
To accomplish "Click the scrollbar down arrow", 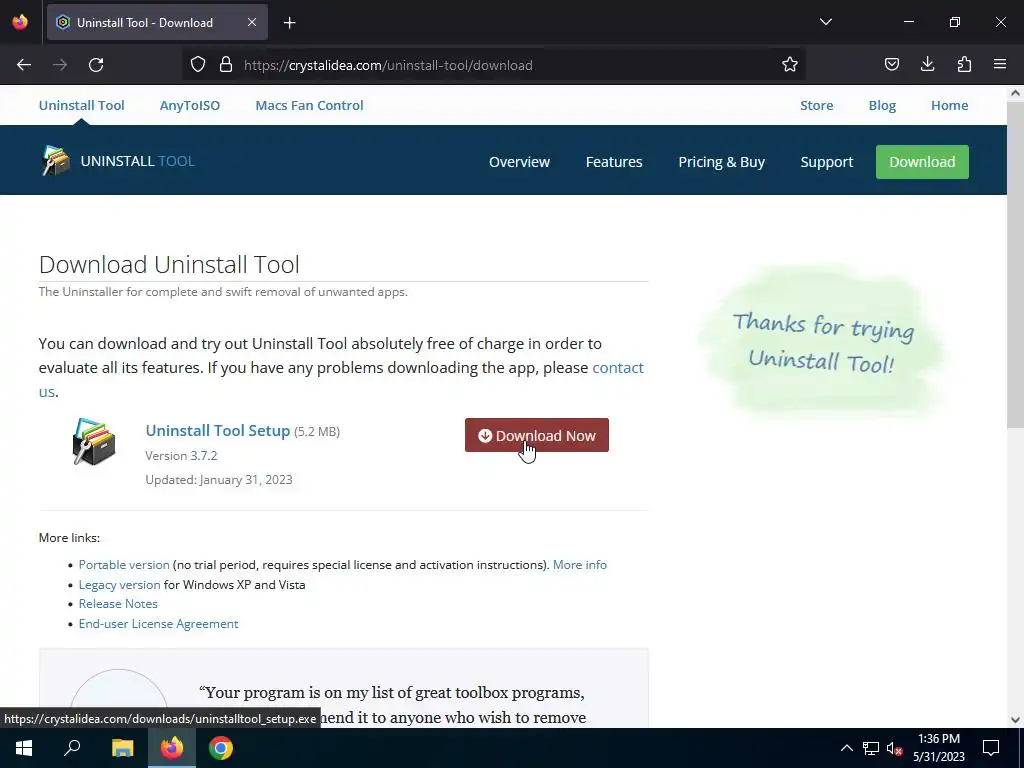I will tap(1016, 720).
